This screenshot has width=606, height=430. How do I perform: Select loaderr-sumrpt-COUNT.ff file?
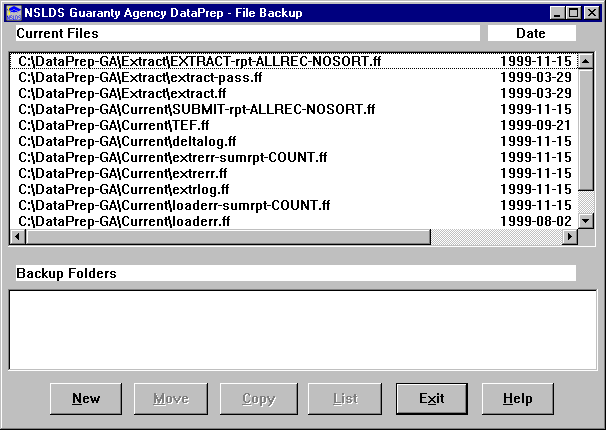[175, 205]
